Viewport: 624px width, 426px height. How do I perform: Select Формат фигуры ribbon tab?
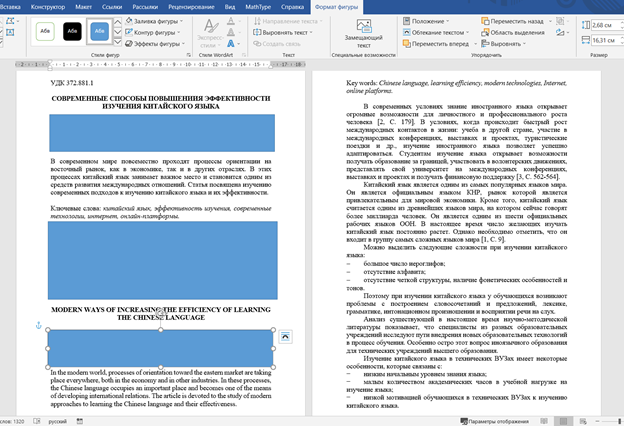click(x=336, y=7)
